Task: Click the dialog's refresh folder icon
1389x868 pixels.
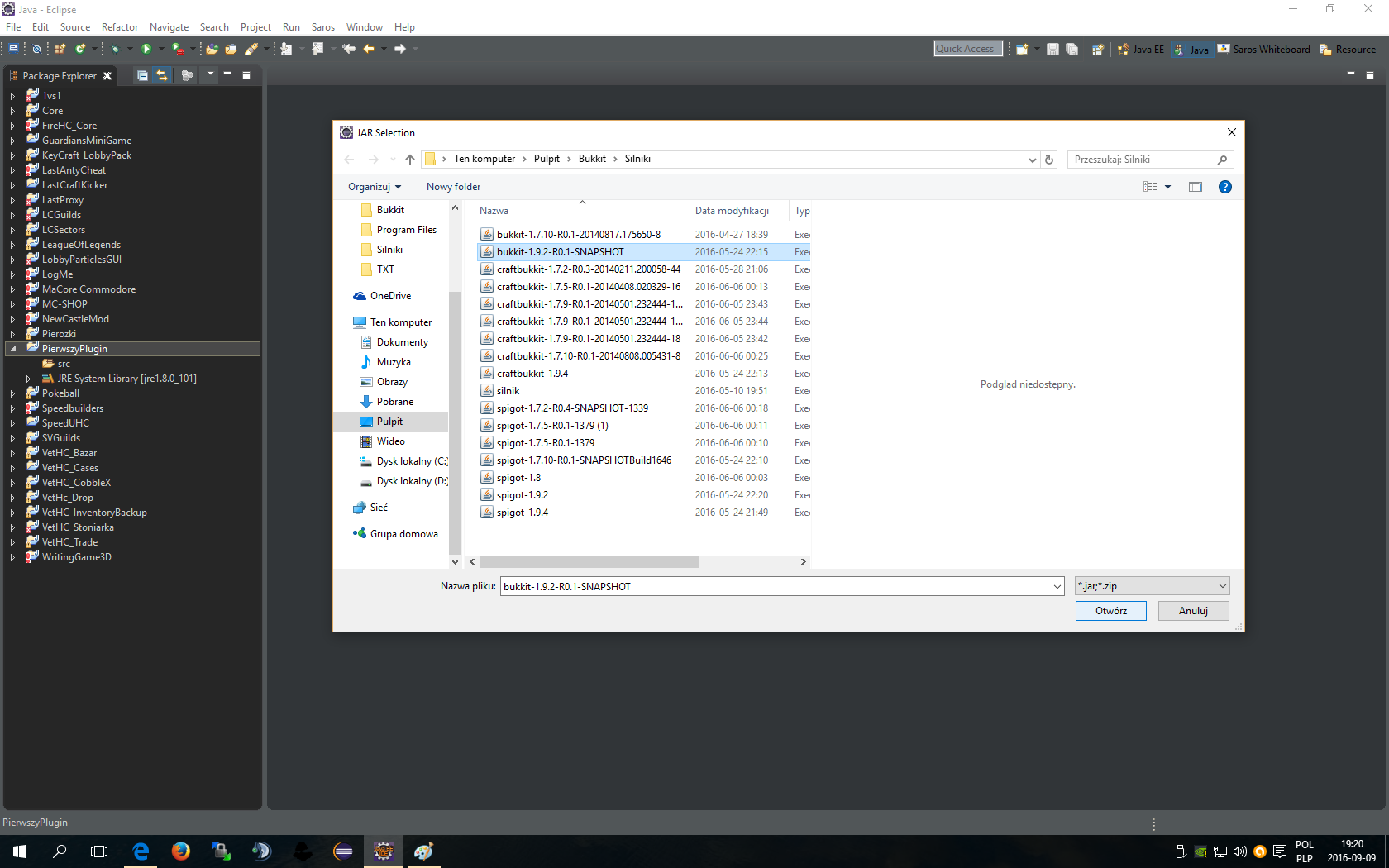Action: coord(1049,160)
